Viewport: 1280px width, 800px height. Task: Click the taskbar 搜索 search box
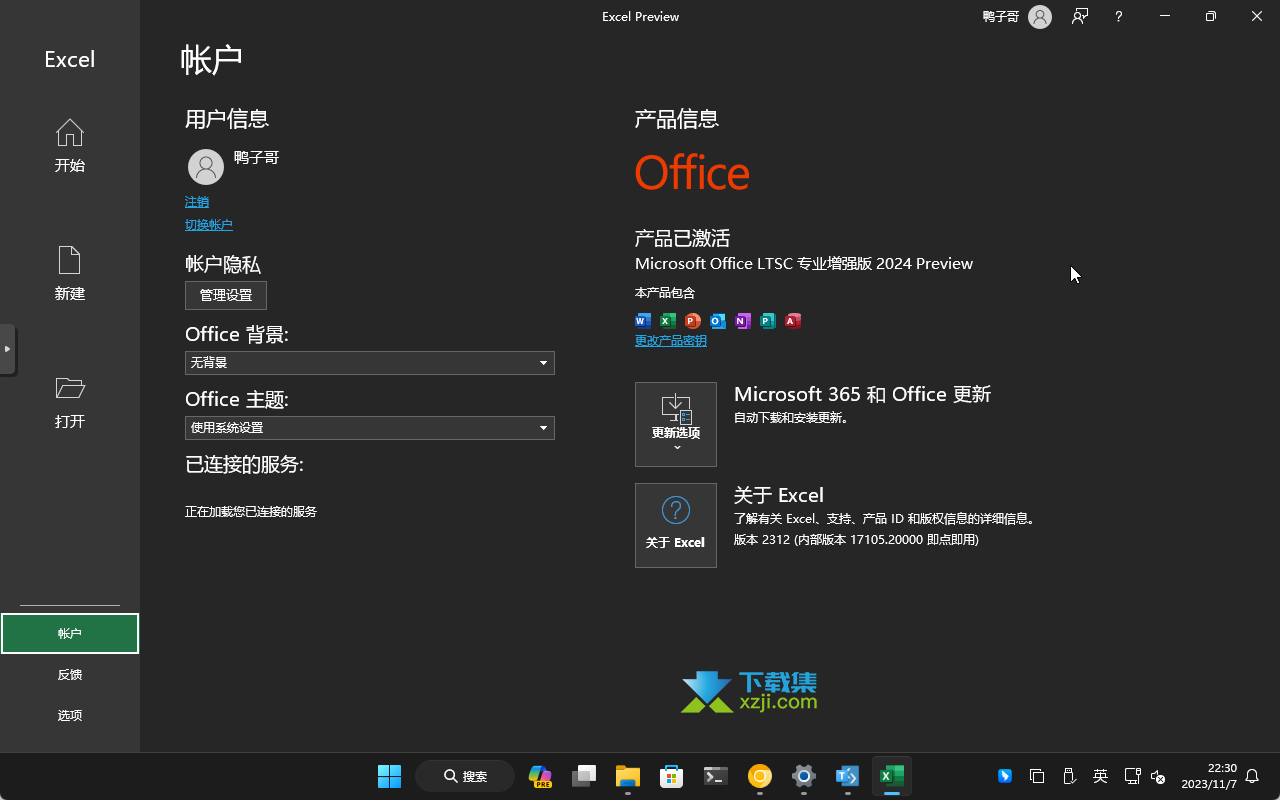[465, 776]
